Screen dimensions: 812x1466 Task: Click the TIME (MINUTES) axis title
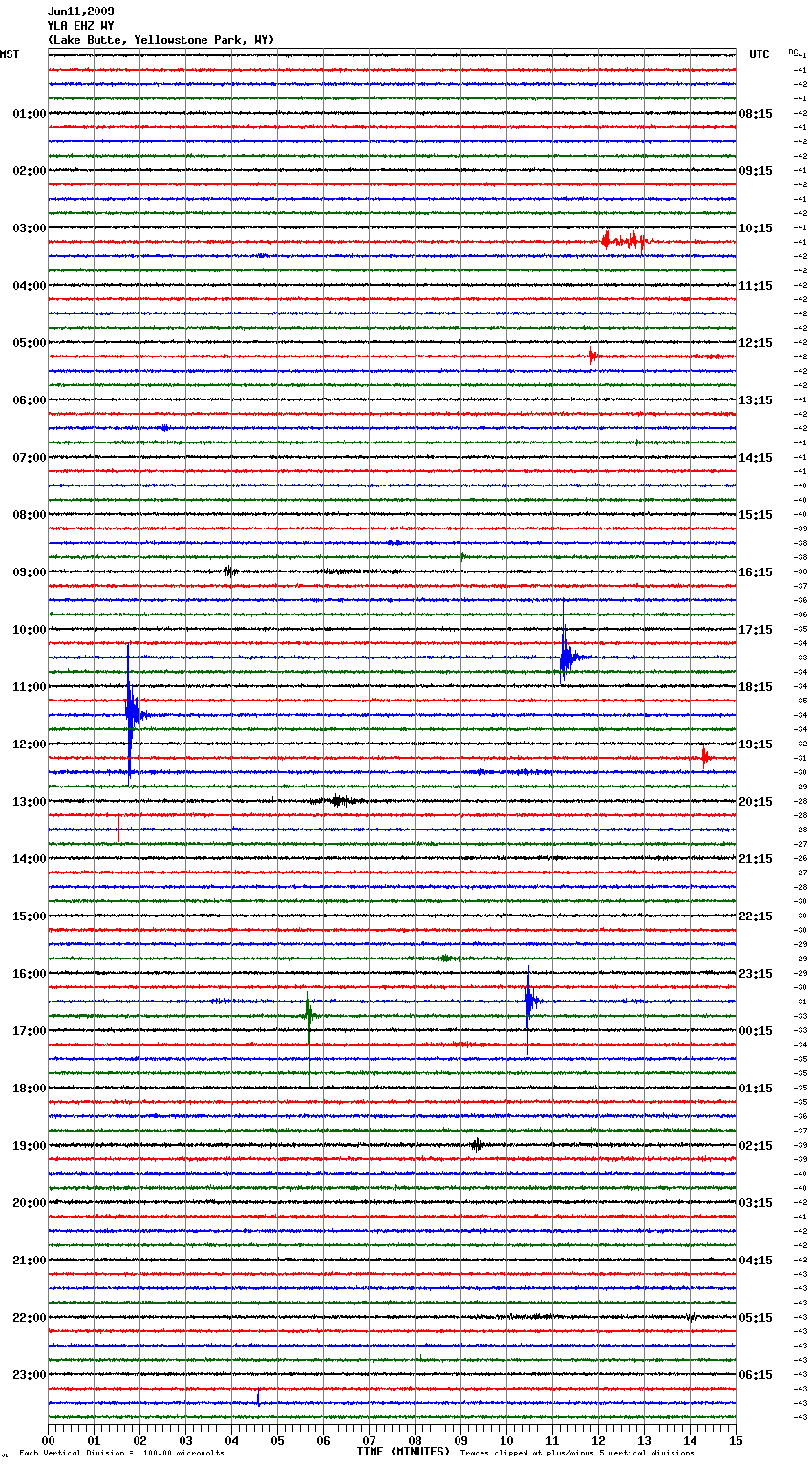pyautogui.click(x=403, y=1452)
